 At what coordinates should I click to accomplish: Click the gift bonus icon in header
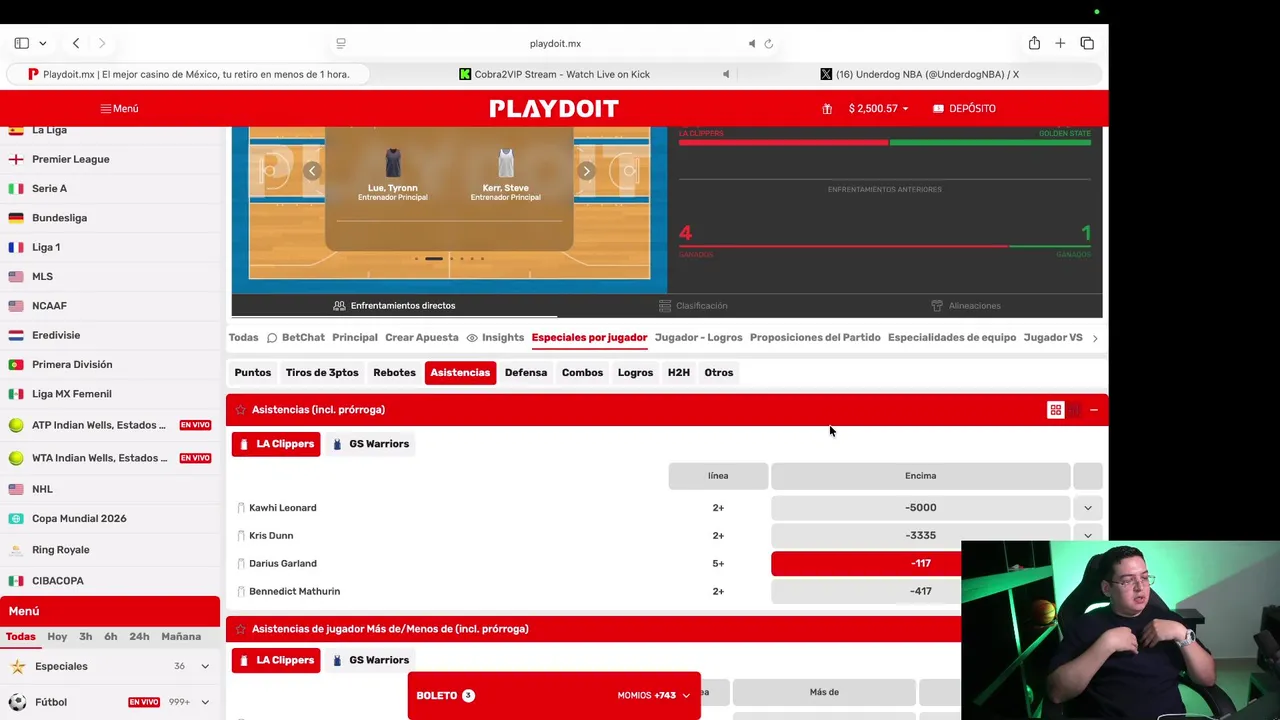(827, 108)
